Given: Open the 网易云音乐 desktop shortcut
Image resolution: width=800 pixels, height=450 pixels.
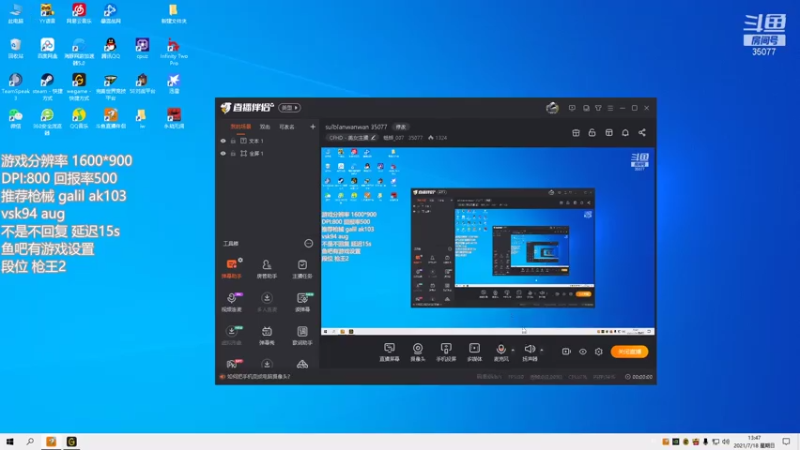Looking at the screenshot, I should click(x=79, y=13).
